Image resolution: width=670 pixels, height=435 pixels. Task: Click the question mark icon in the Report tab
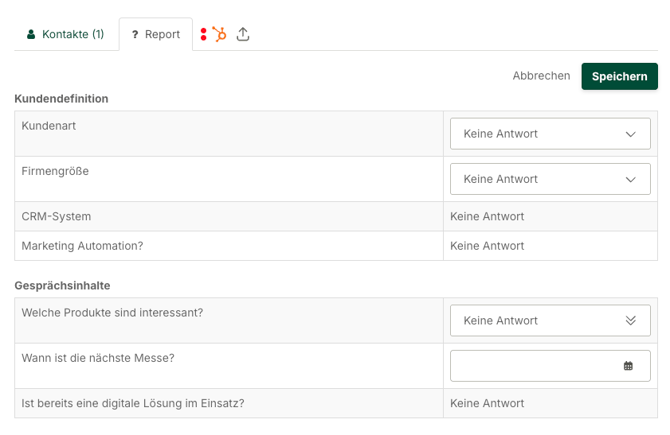(x=135, y=35)
